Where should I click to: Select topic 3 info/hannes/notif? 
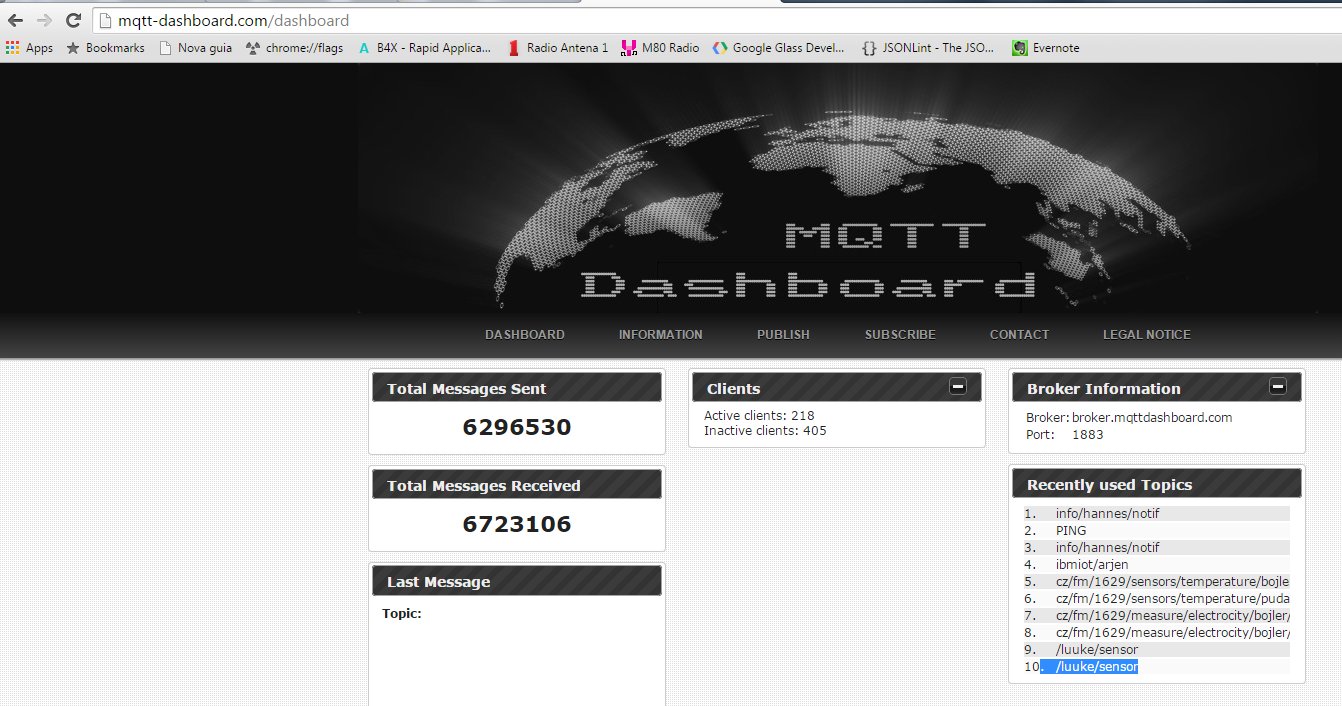click(x=1157, y=548)
